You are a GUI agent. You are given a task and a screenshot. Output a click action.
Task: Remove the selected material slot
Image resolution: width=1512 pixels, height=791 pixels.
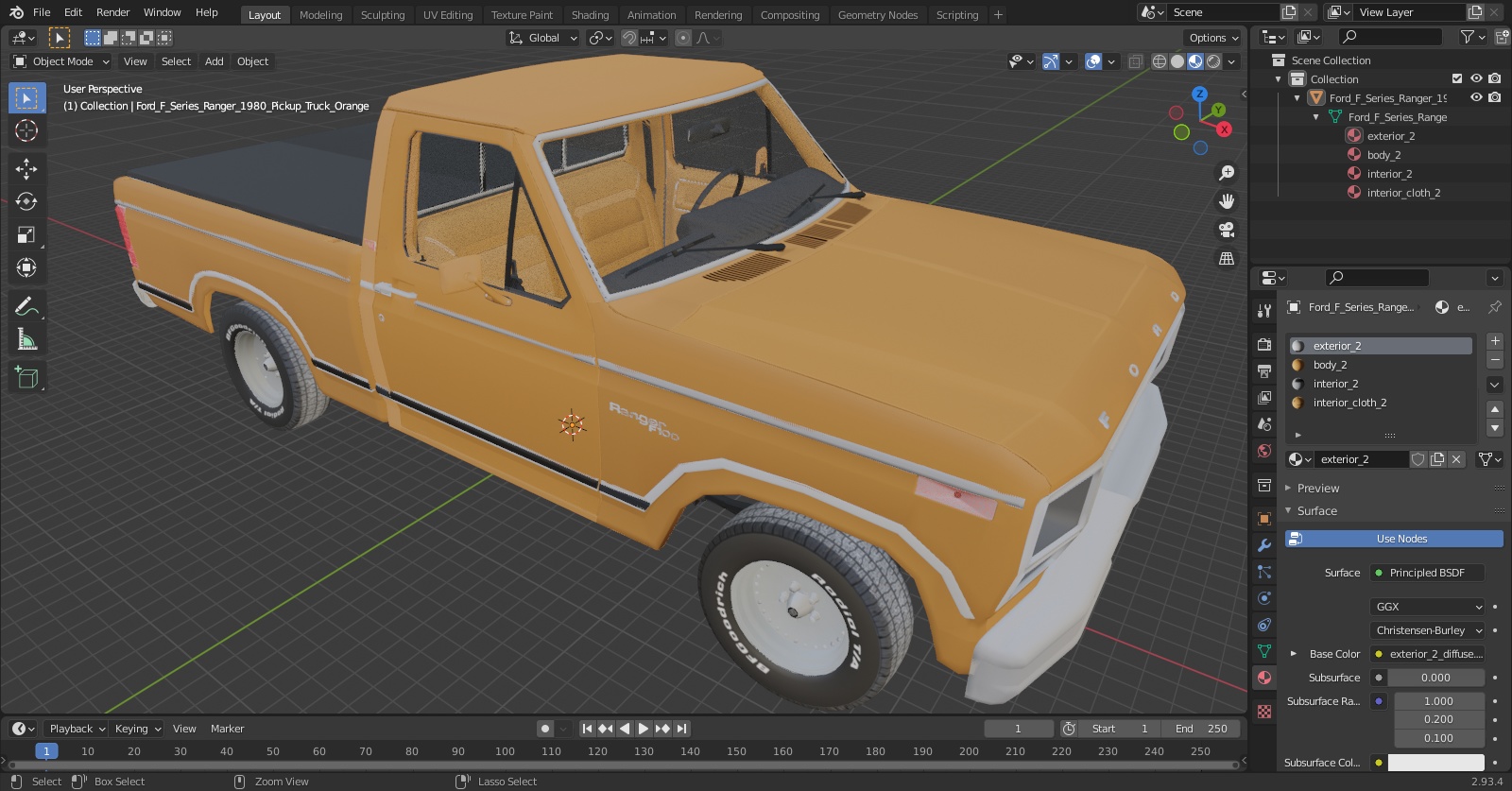tap(1495, 360)
